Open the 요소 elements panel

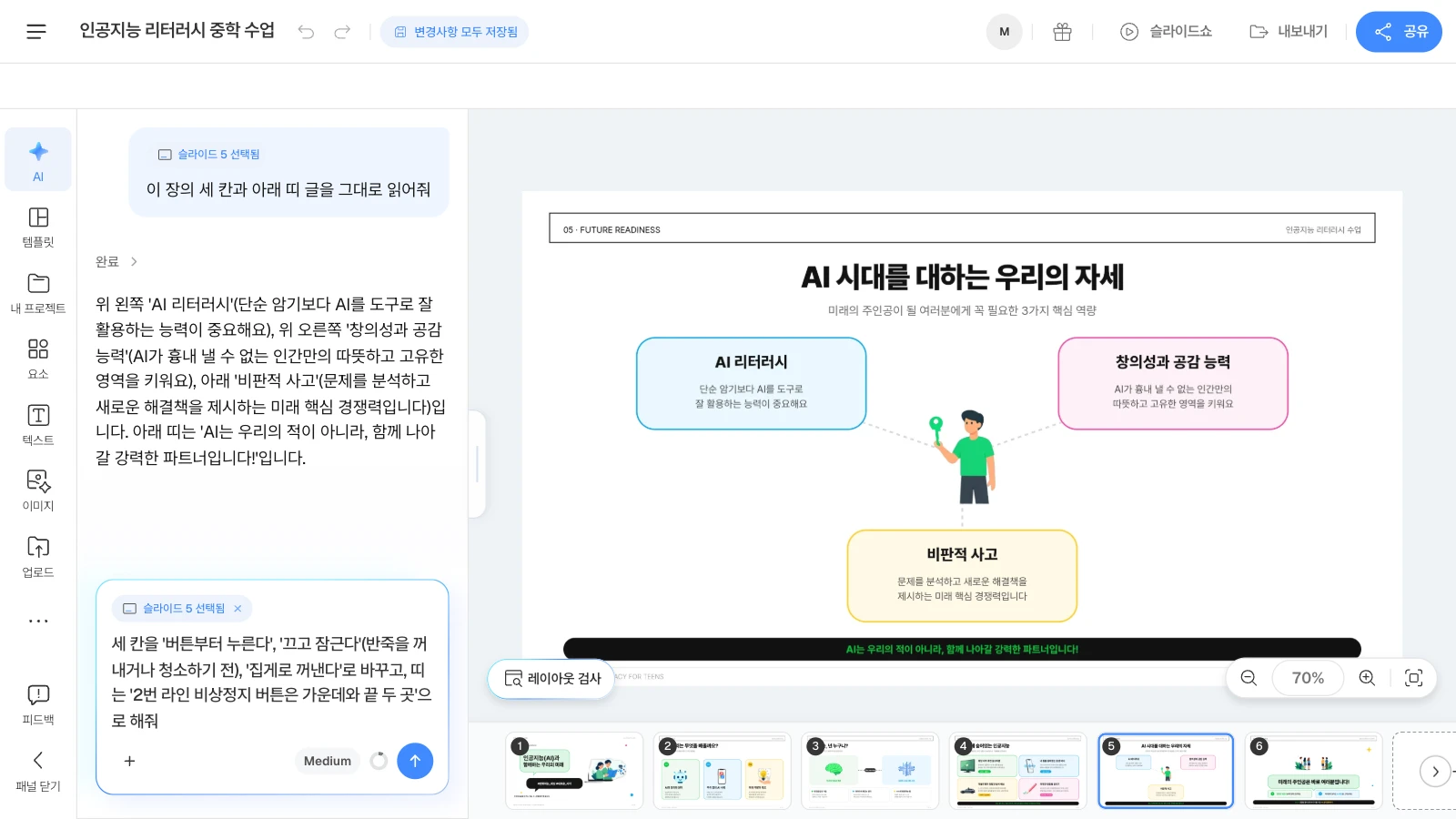(38, 359)
